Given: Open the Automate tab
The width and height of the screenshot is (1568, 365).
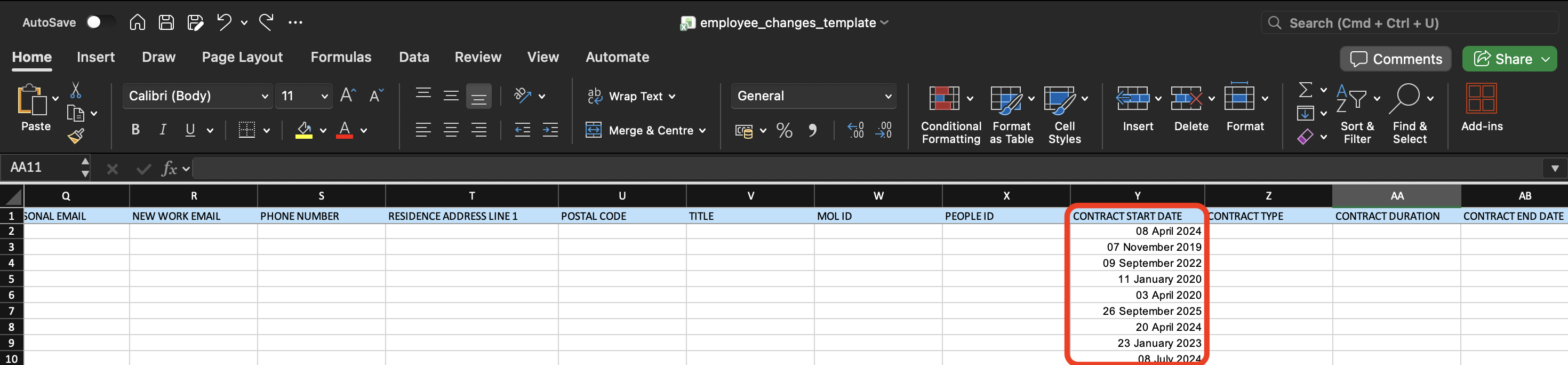Looking at the screenshot, I should [617, 57].
